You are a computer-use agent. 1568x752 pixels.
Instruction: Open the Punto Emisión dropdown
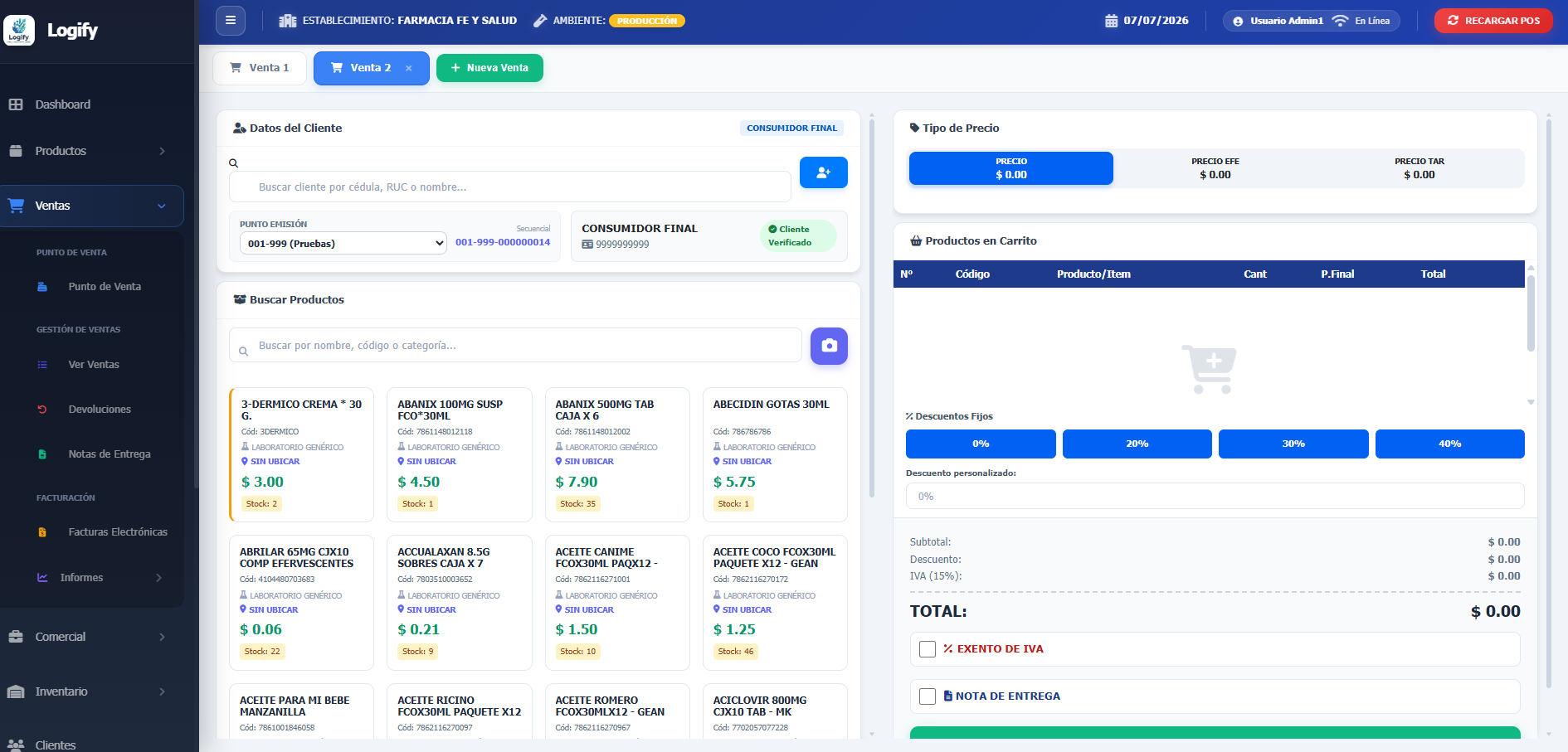(x=343, y=243)
